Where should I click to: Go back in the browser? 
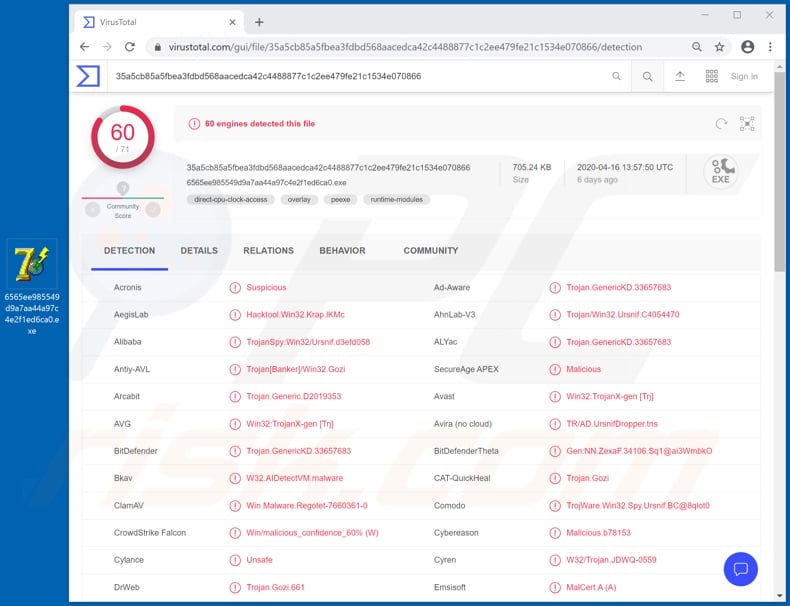coord(85,47)
